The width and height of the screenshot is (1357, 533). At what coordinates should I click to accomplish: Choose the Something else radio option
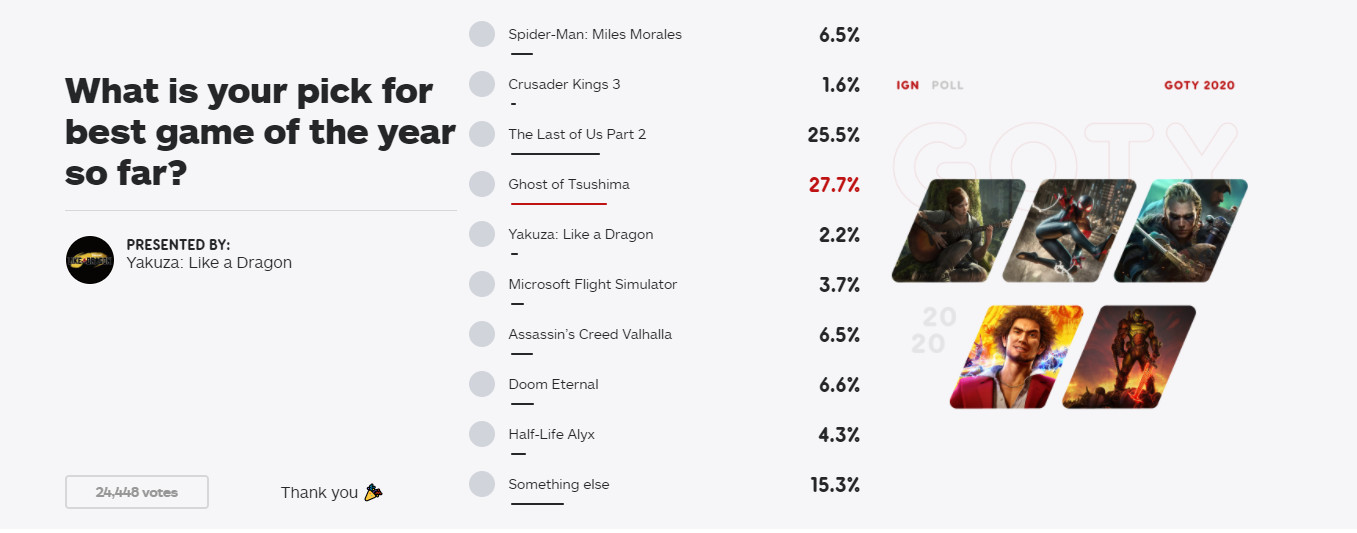coord(482,484)
